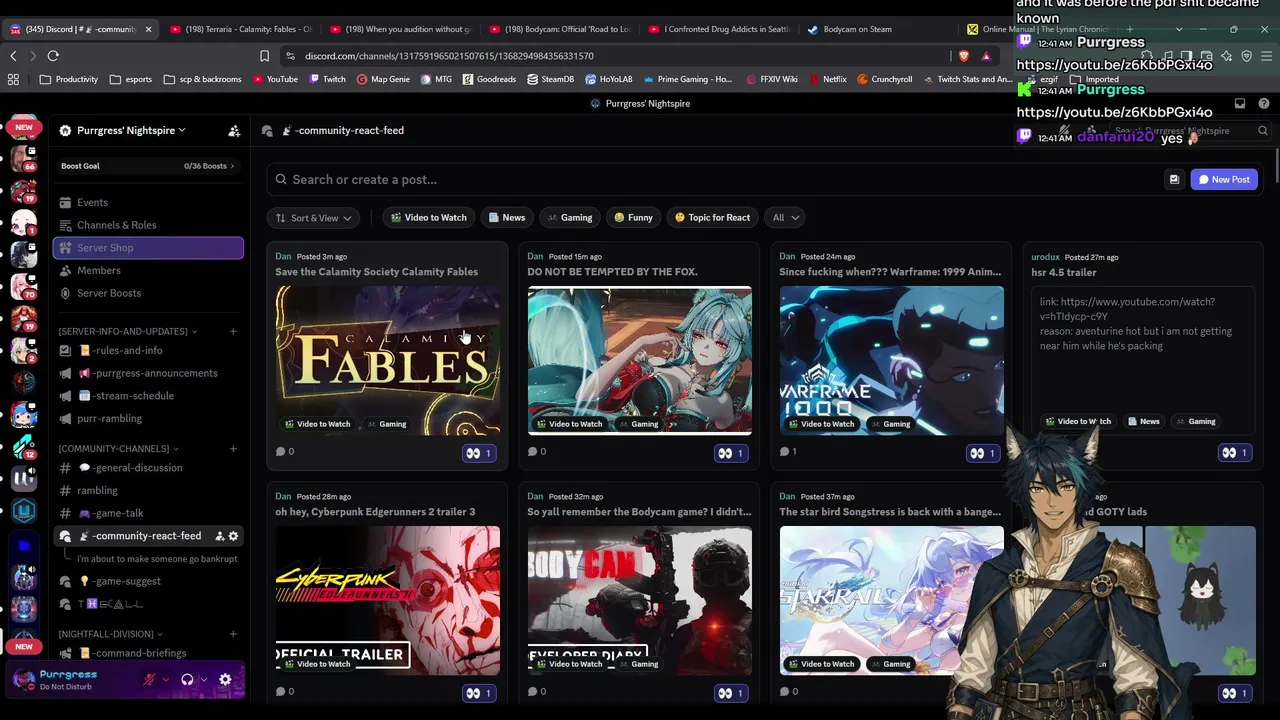Toggle microphone mute in user panel
Viewport: 1280px width, 720px height.
click(150, 680)
